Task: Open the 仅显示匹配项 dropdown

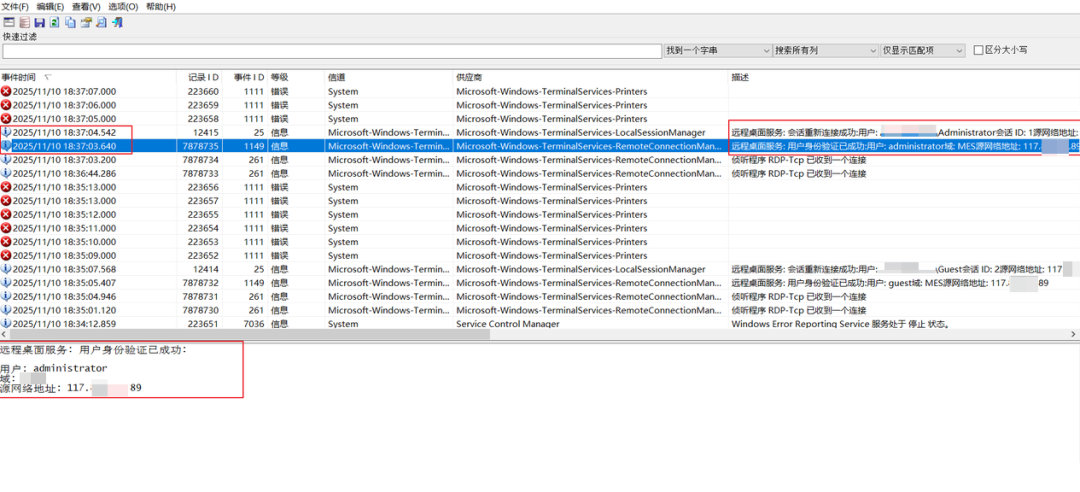Action: [x=923, y=50]
